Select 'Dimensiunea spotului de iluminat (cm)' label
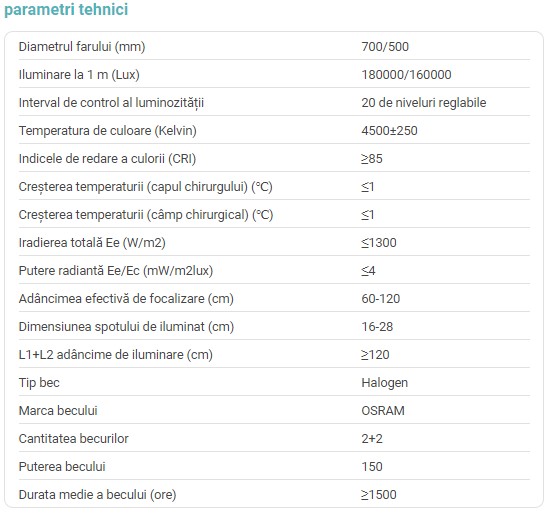The width and height of the screenshot is (547, 514). [x=126, y=327]
